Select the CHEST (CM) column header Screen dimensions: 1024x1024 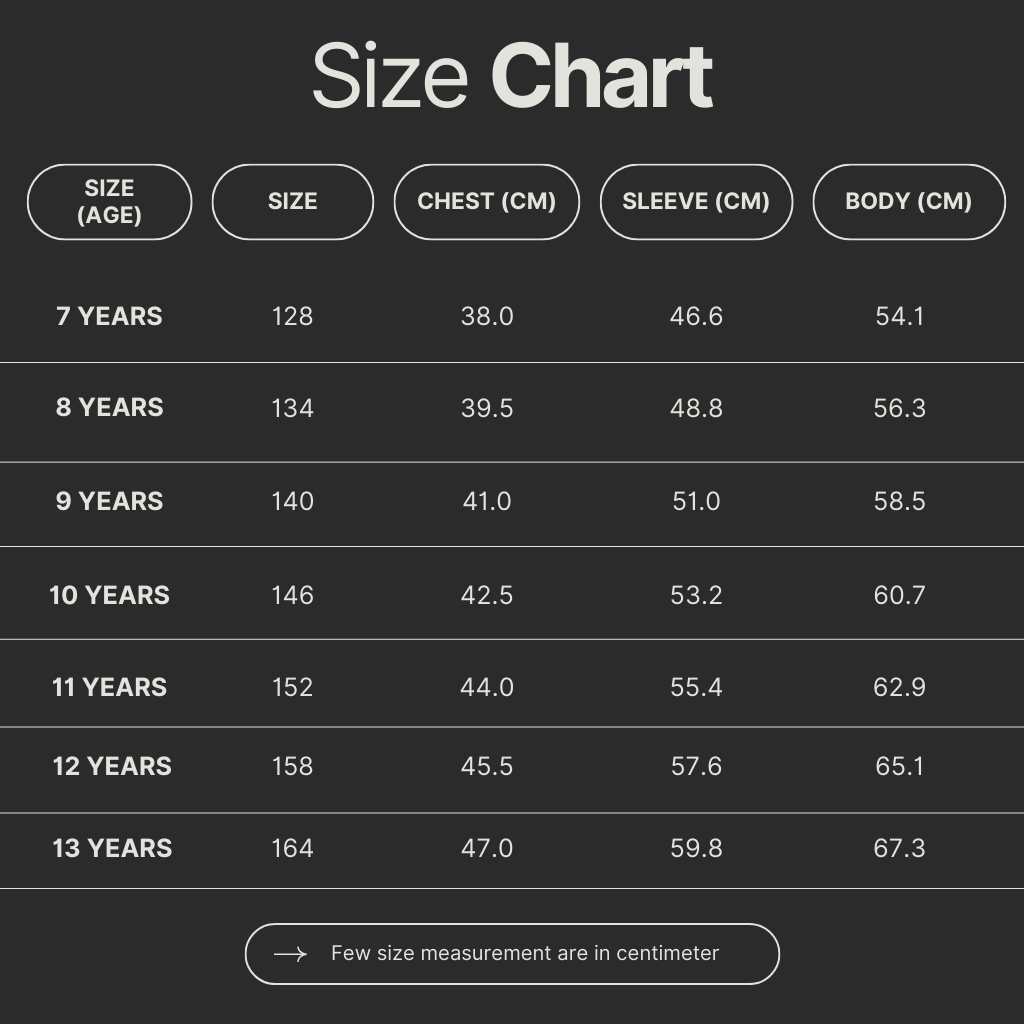pos(487,202)
